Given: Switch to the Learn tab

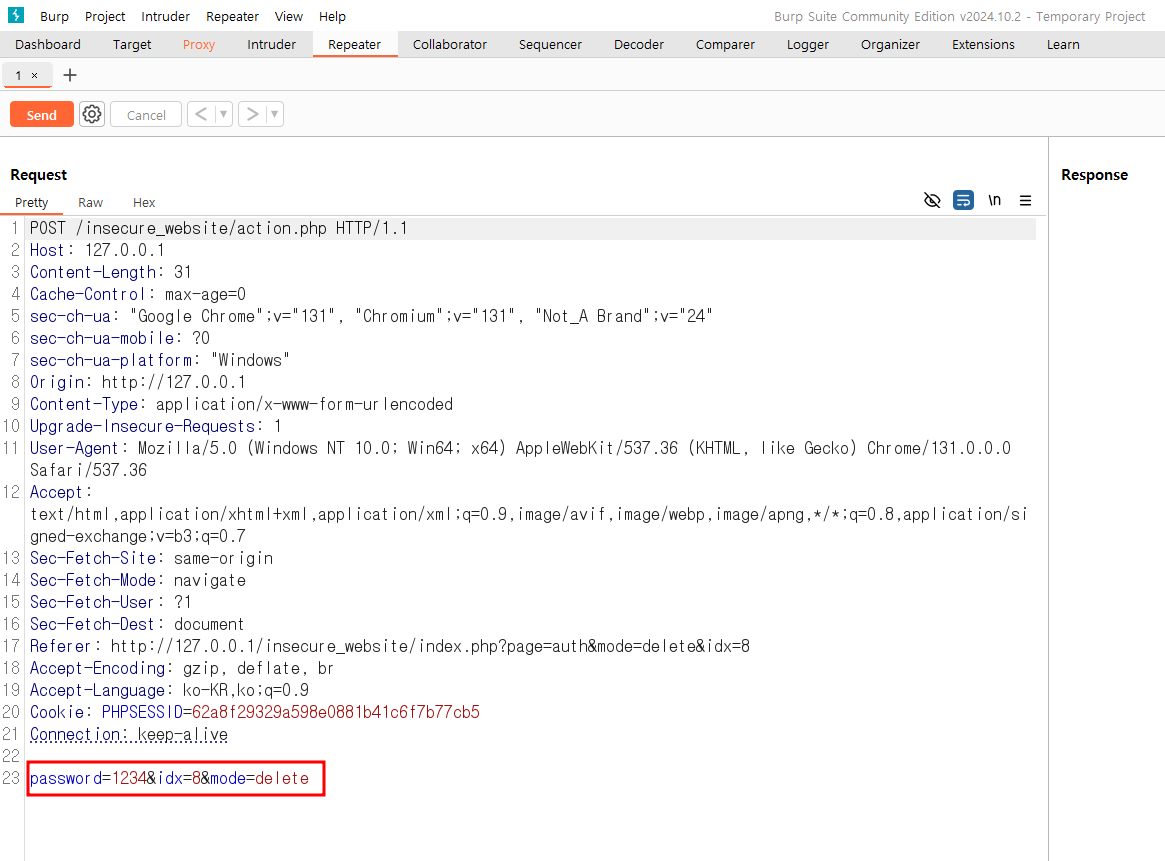Looking at the screenshot, I should point(1062,45).
